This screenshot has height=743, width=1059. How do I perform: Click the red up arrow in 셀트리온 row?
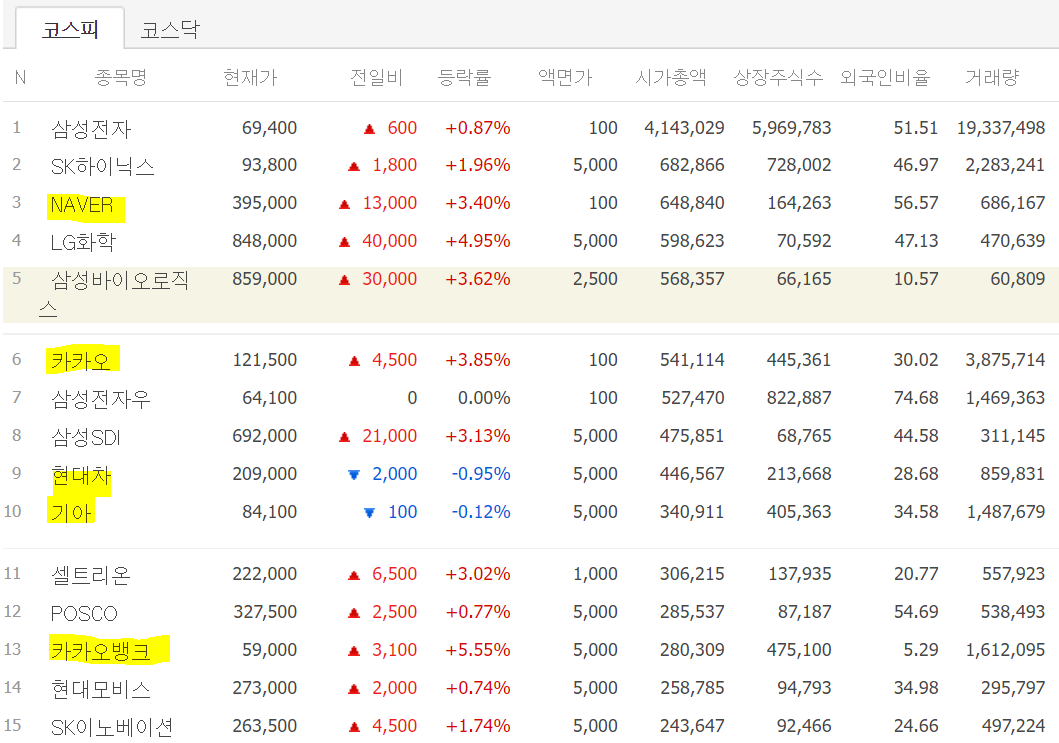354,575
